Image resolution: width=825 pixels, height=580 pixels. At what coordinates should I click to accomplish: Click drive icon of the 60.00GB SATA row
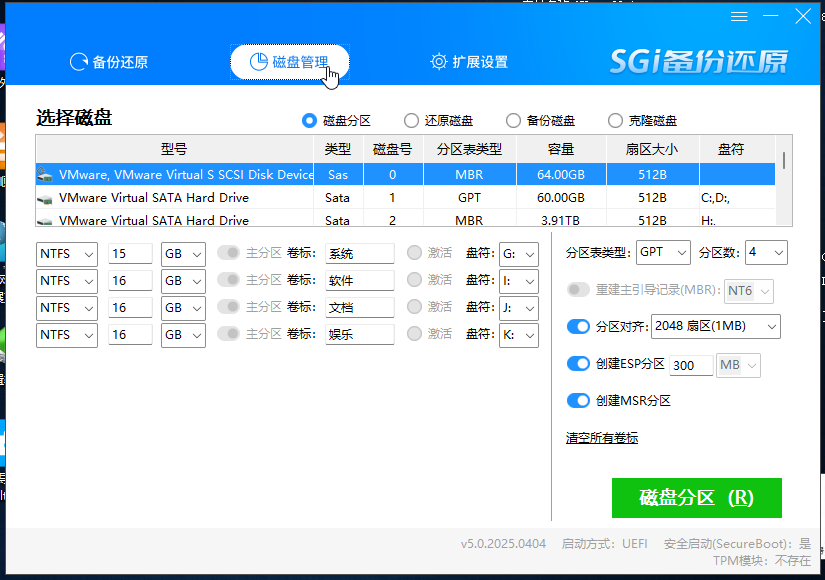coord(45,199)
